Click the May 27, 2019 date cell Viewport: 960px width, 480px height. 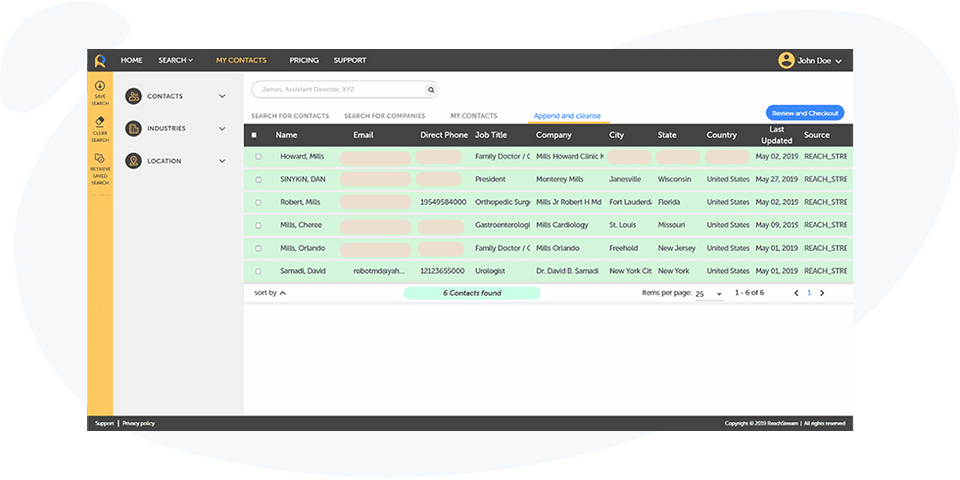776,179
